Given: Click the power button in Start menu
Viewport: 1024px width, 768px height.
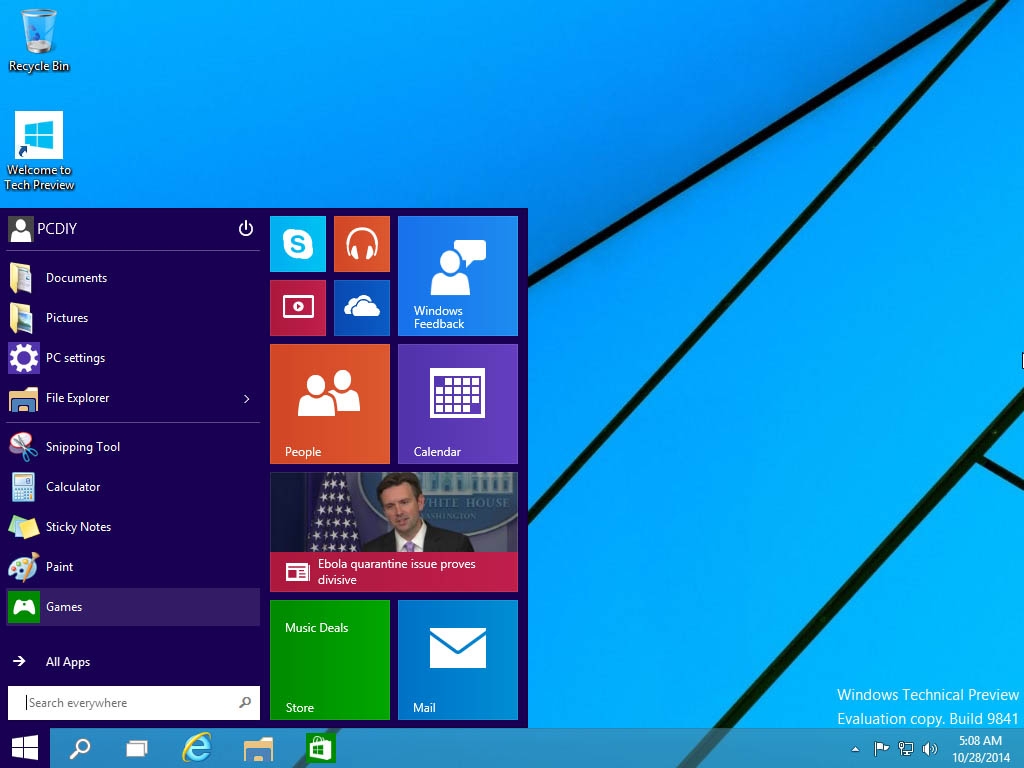Looking at the screenshot, I should coord(246,228).
